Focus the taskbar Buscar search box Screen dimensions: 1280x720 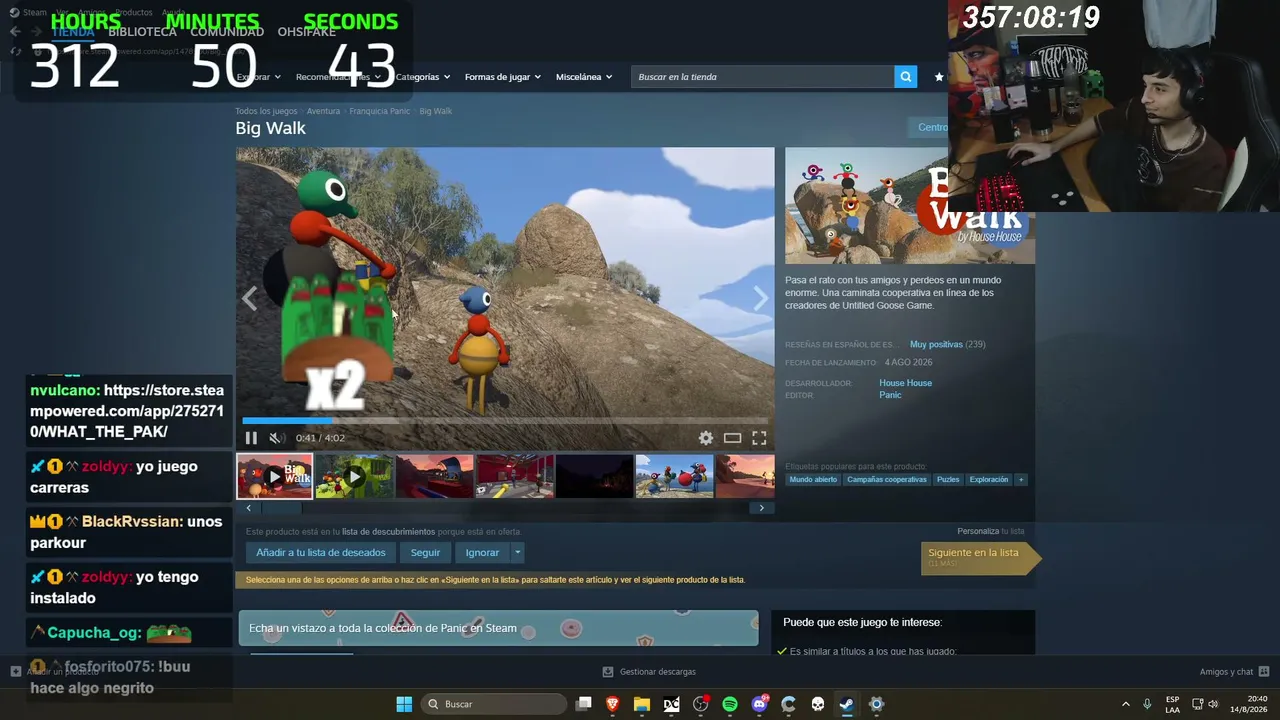click(x=495, y=704)
